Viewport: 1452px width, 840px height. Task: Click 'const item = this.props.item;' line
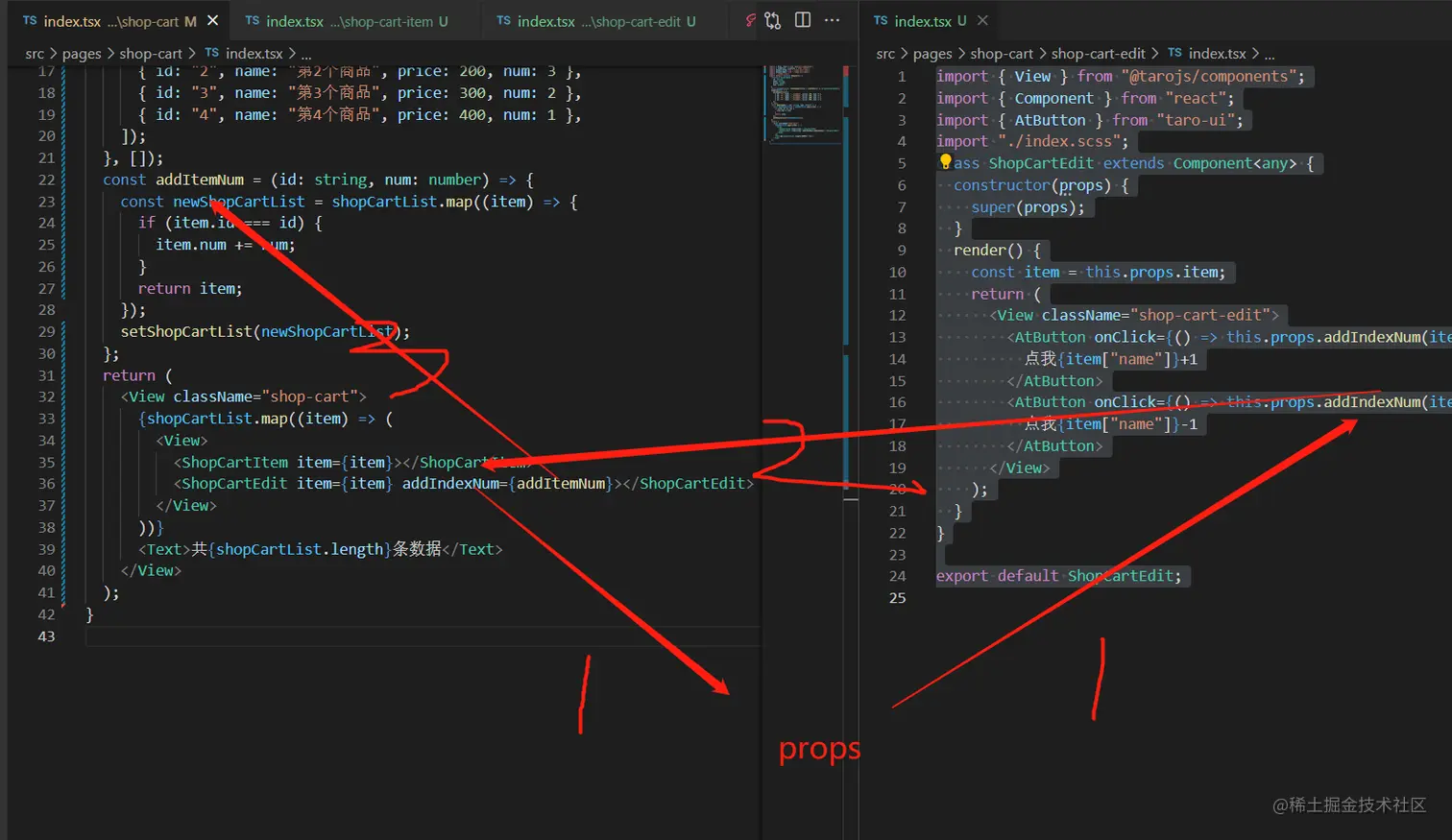tap(1098, 273)
